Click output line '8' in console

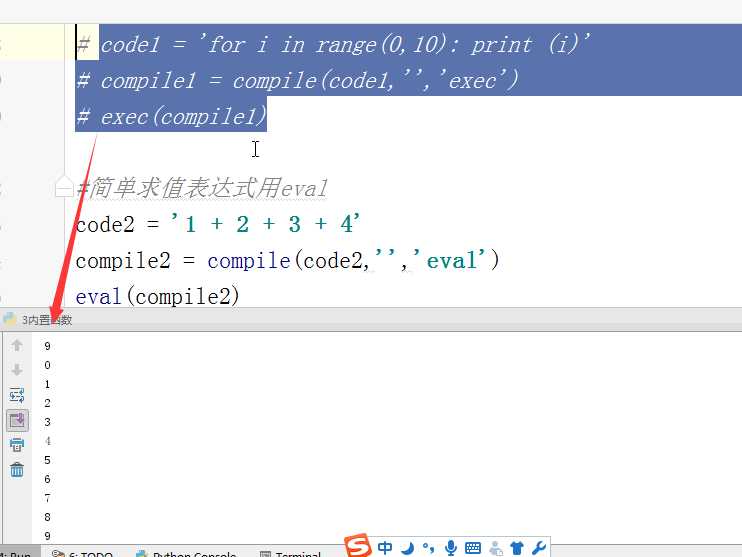pos(47,517)
